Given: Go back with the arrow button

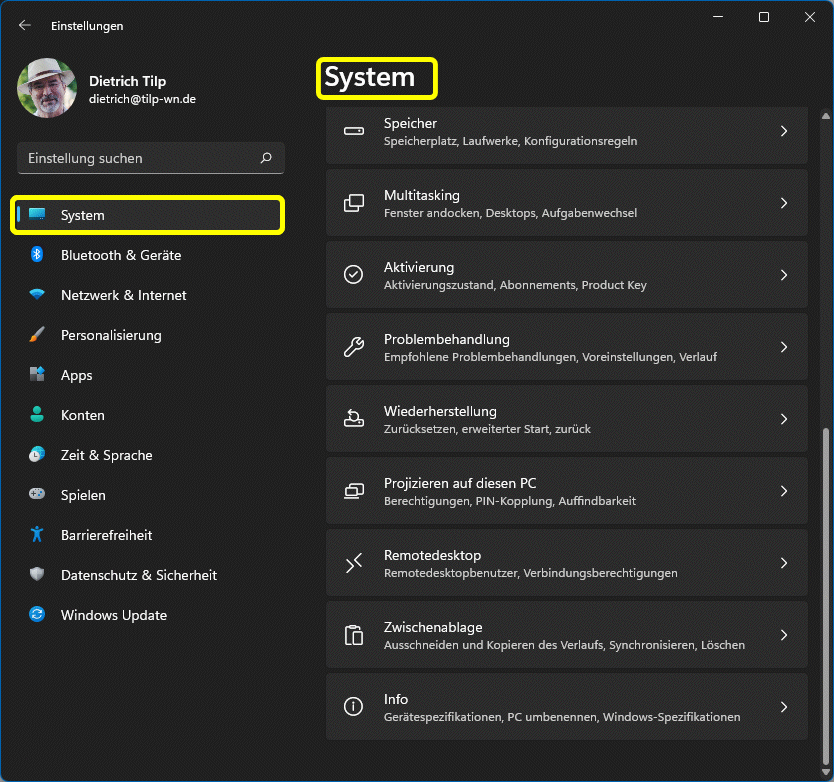Looking at the screenshot, I should [25, 25].
